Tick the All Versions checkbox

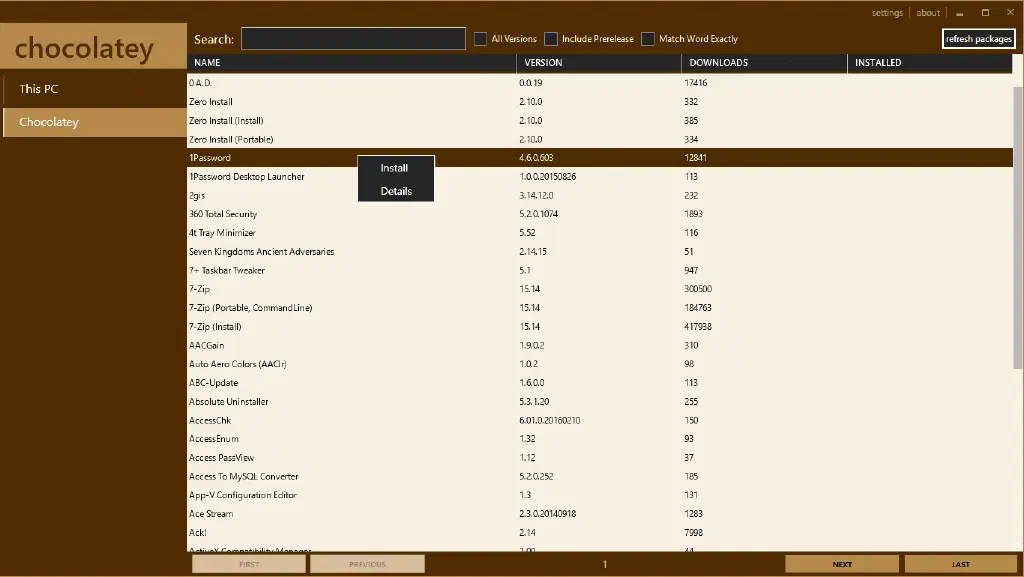click(481, 39)
